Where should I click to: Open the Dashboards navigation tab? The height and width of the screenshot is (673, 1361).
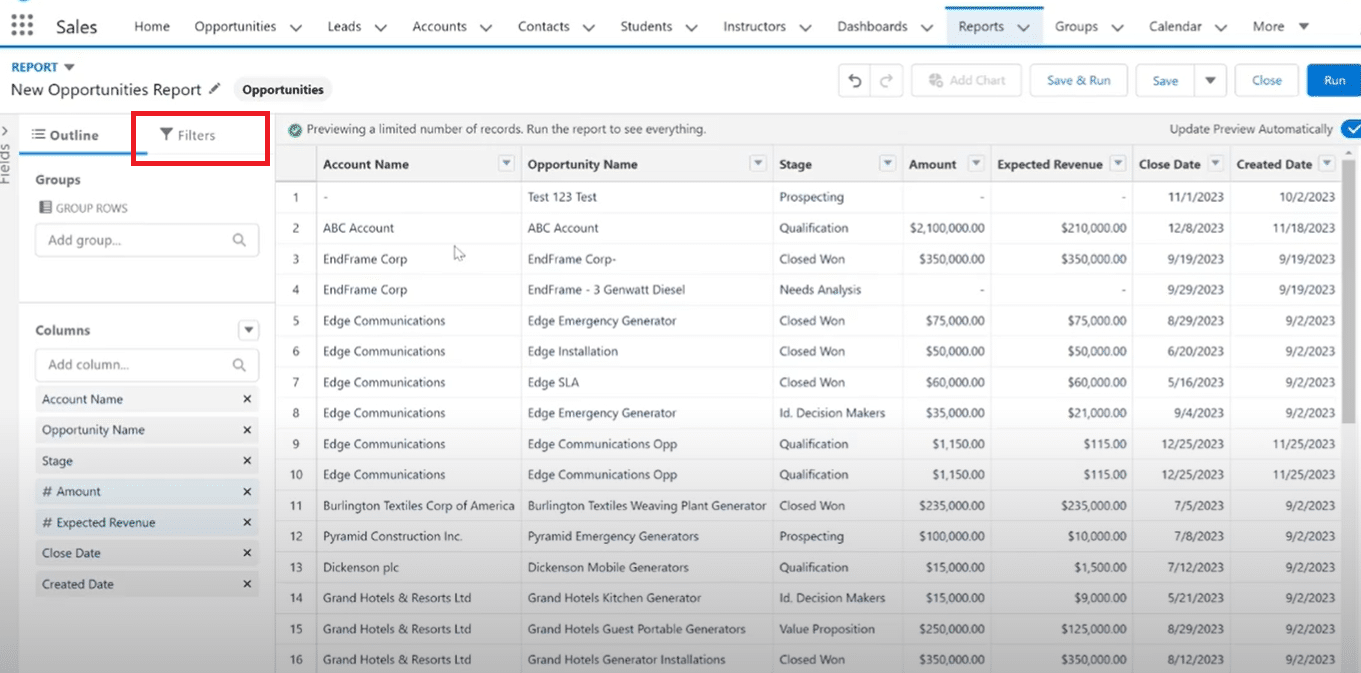click(872, 27)
